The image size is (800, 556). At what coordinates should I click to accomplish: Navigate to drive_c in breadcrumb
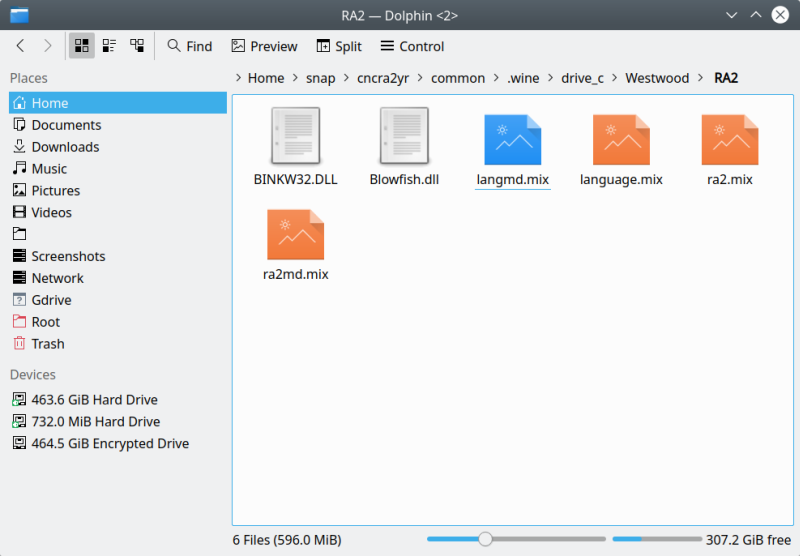pos(582,78)
